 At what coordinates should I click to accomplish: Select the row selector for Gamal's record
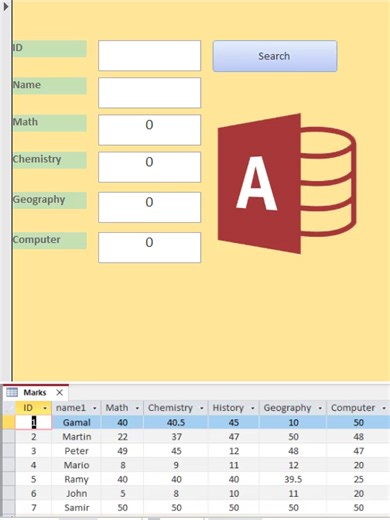(x=8, y=422)
